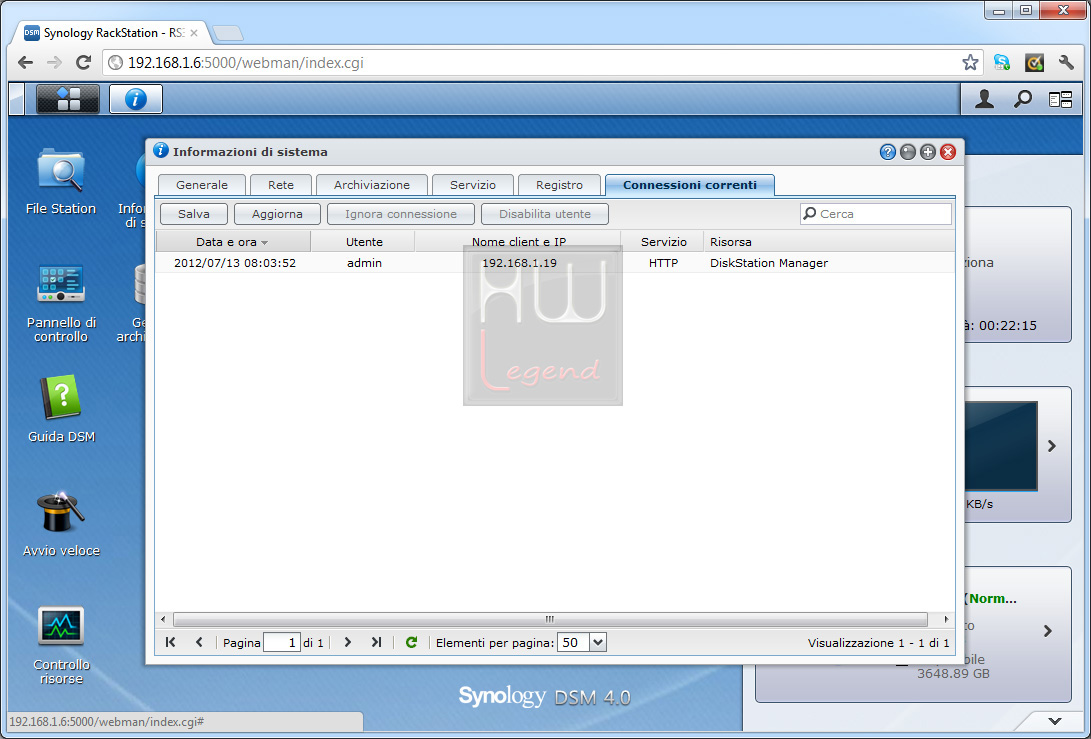Click the show desktop button beside main menu
Viewport: 1091px width, 739px height.
point(17,99)
